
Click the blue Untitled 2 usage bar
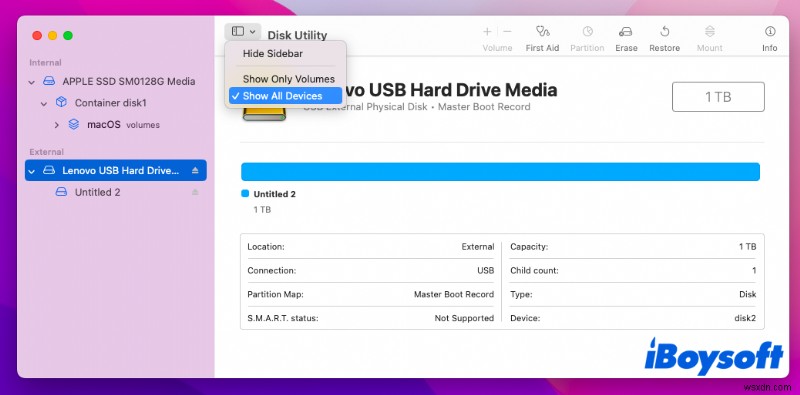pos(500,172)
